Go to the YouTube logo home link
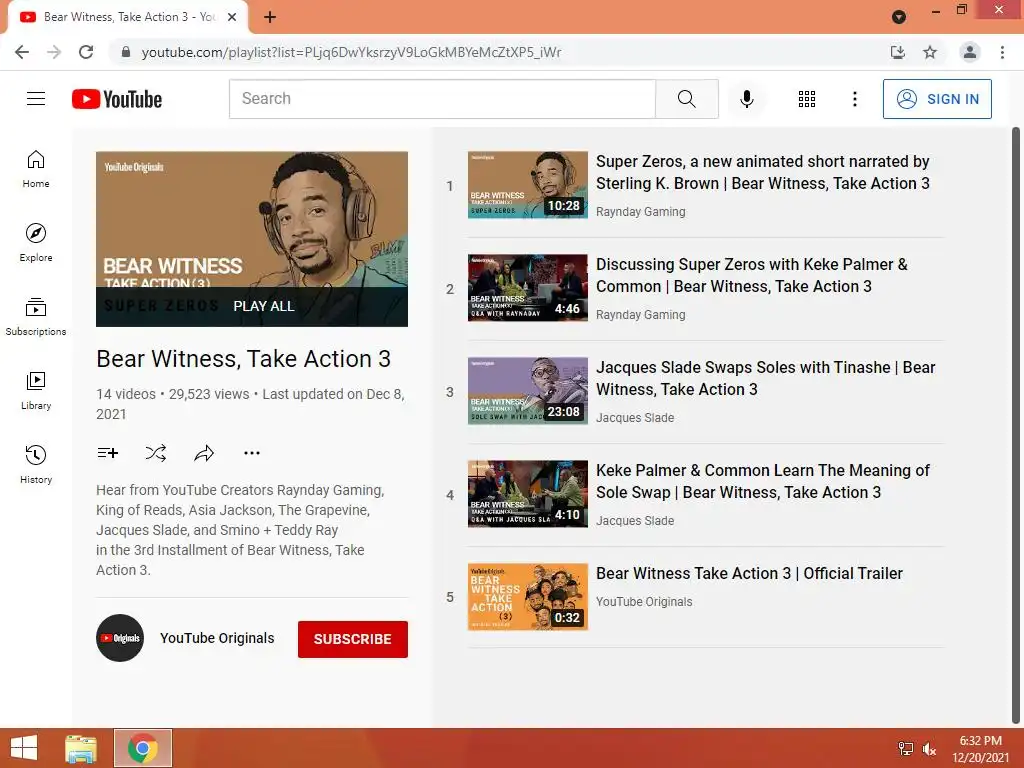The height and width of the screenshot is (768, 1024). [x=117, y=99]
